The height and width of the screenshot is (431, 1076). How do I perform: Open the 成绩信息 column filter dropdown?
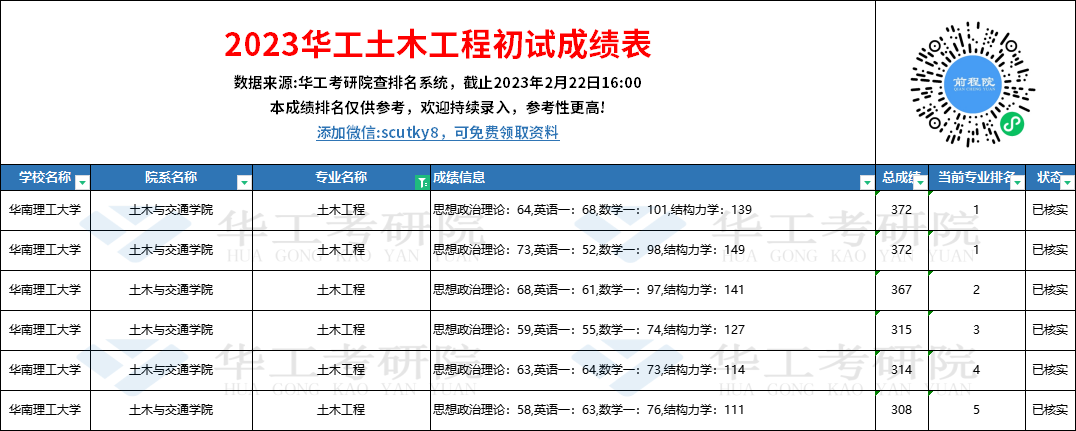click(x=867, y=183)
